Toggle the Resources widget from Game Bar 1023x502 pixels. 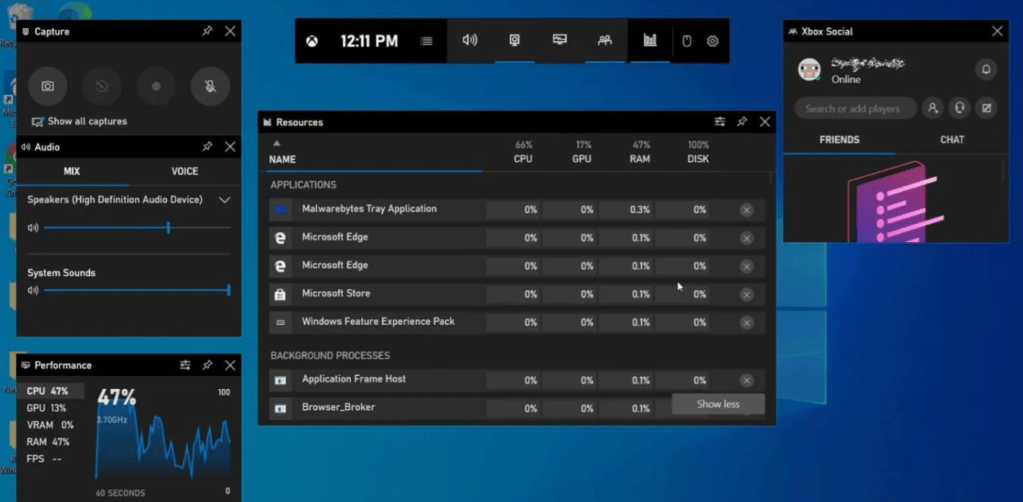[650, 40]
